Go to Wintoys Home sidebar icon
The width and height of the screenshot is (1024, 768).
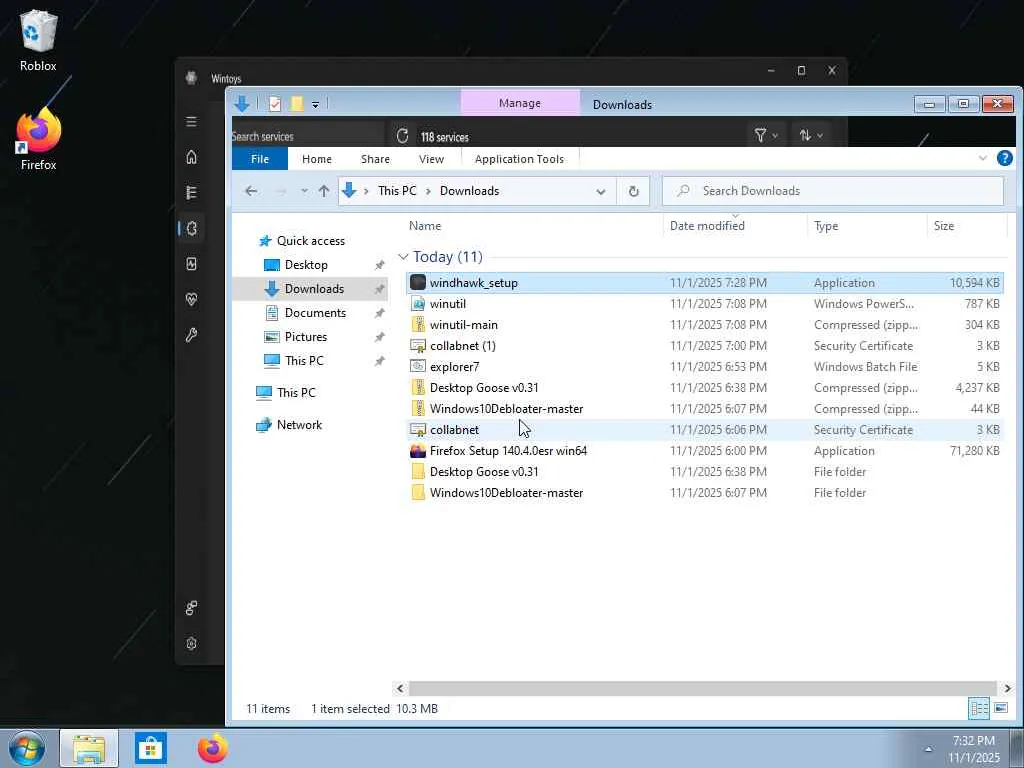[191, 157]
